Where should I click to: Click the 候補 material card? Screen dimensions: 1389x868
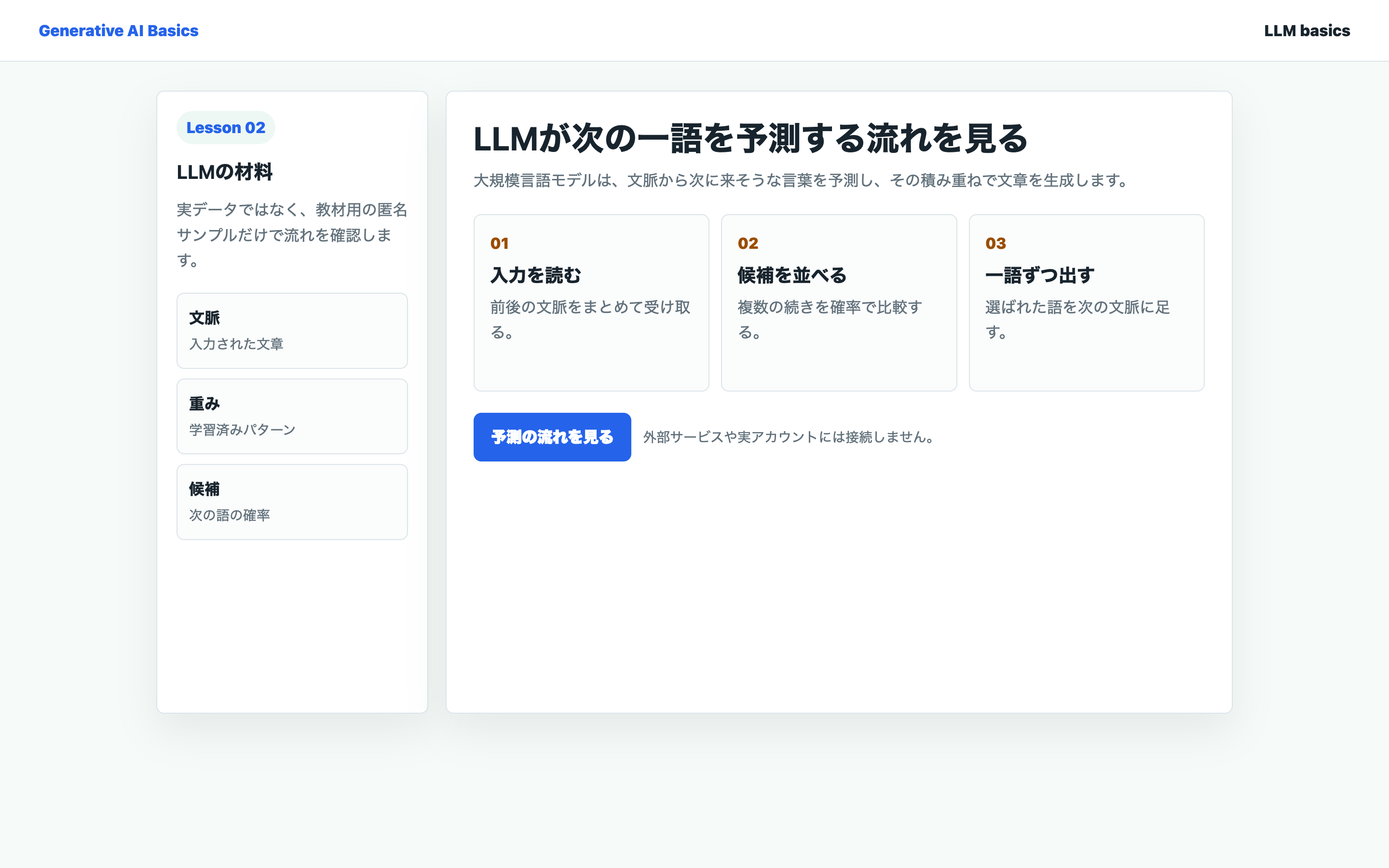(292, 502)
